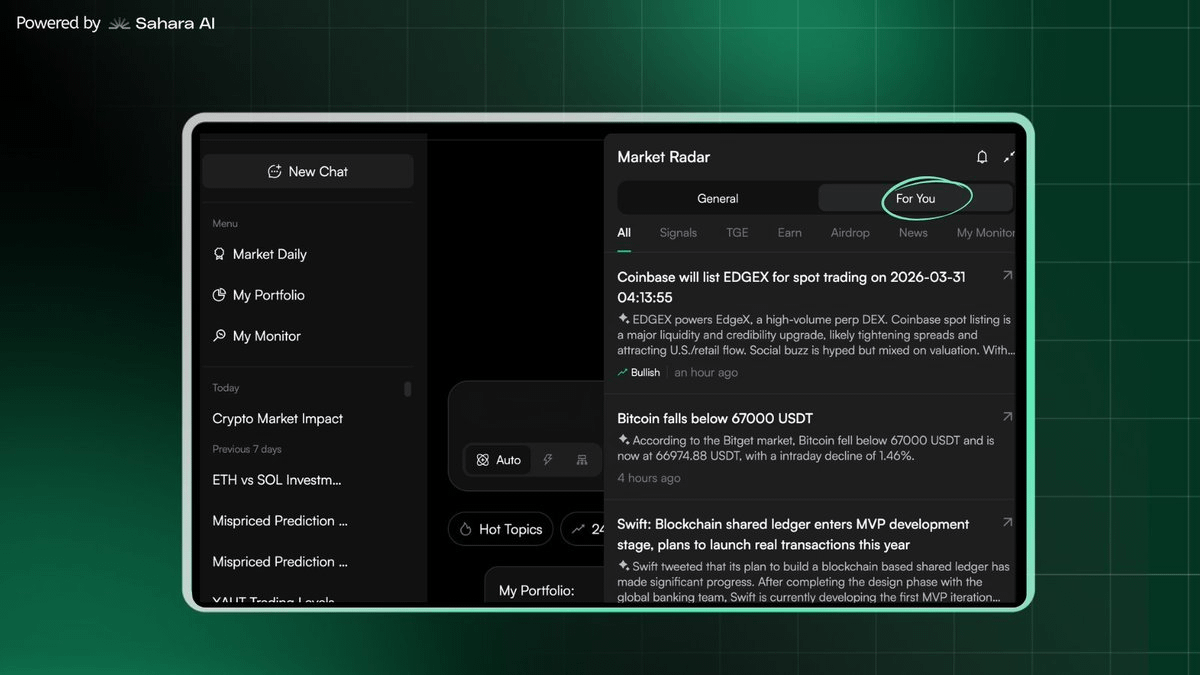This screenshot has width=1200, height=675.
Task: Select the lightning fast mode icon
Action: tap(548, 460)
